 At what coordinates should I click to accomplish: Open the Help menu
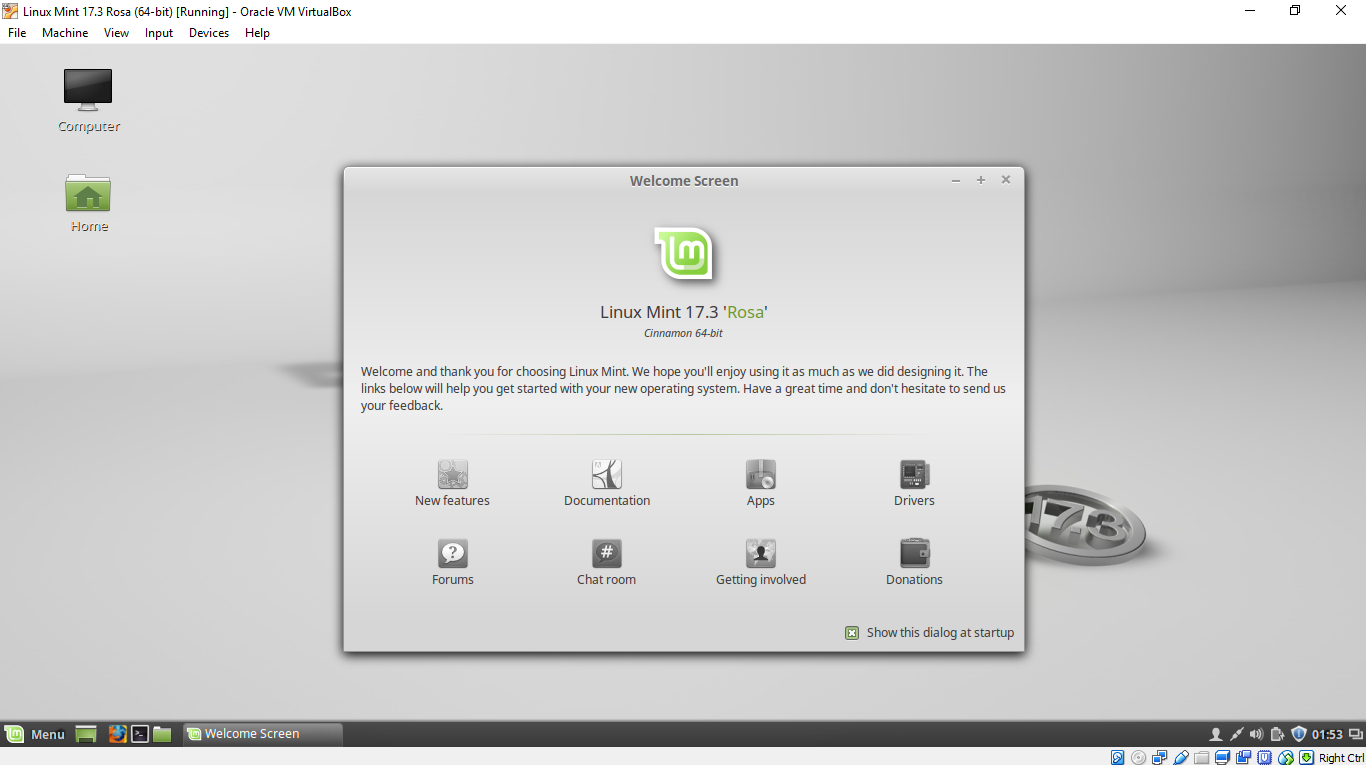click(258, 33)
